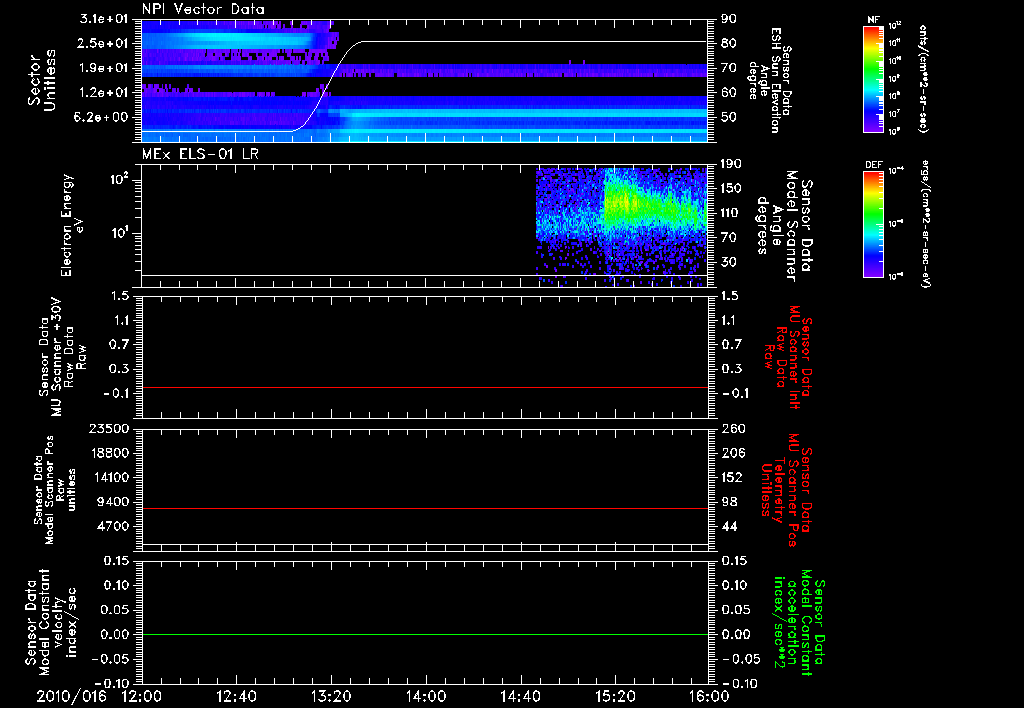Click the 'Model Scanner Angle degrees' axis title

(784, 226)
